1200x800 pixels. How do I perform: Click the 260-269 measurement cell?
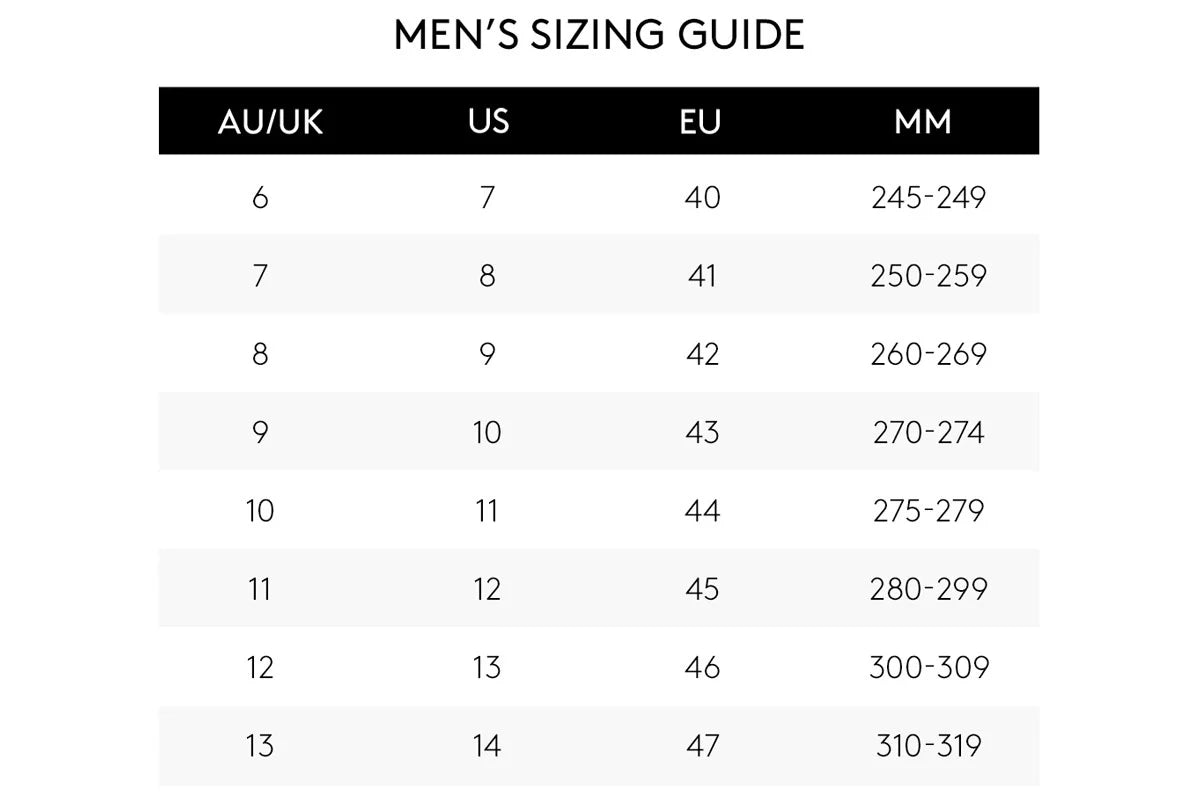[x=928, y=354]
